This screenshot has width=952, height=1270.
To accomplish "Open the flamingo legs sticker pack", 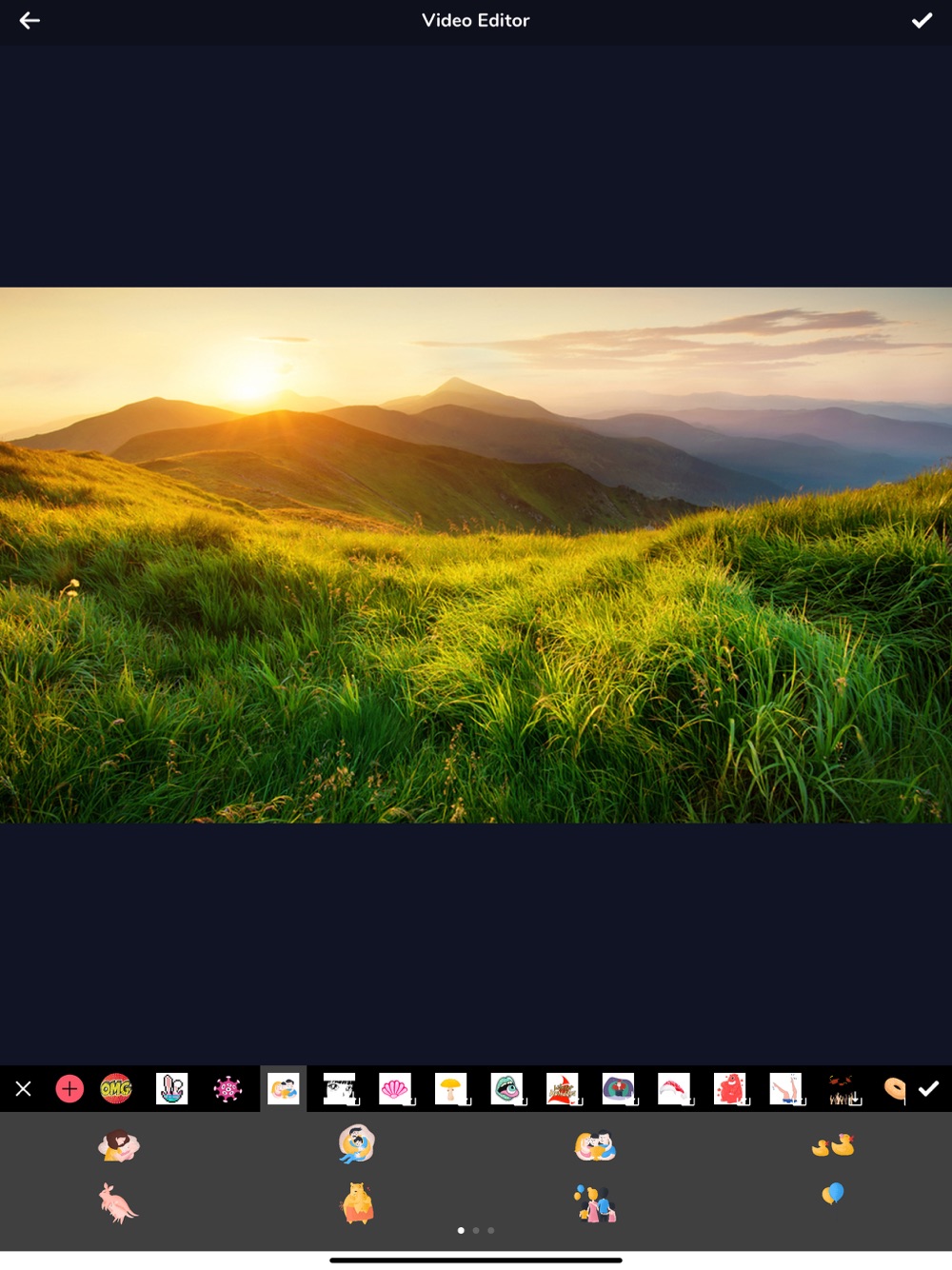I will tap(786, 1088).
